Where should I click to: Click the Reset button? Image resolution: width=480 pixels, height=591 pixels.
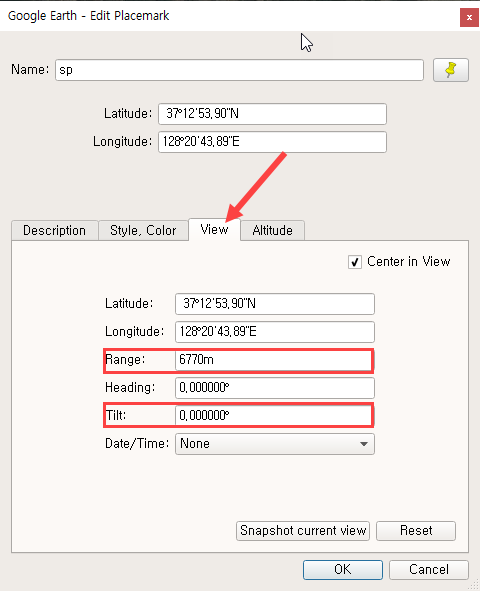coord(416,531)
